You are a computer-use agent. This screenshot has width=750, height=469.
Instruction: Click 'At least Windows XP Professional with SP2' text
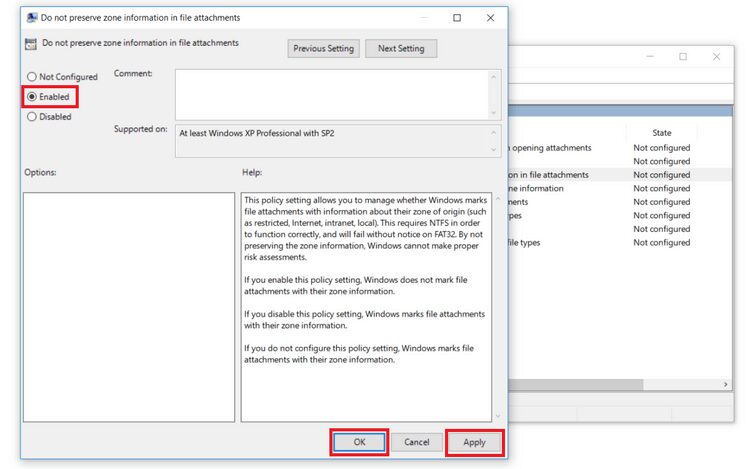[257, 133]
